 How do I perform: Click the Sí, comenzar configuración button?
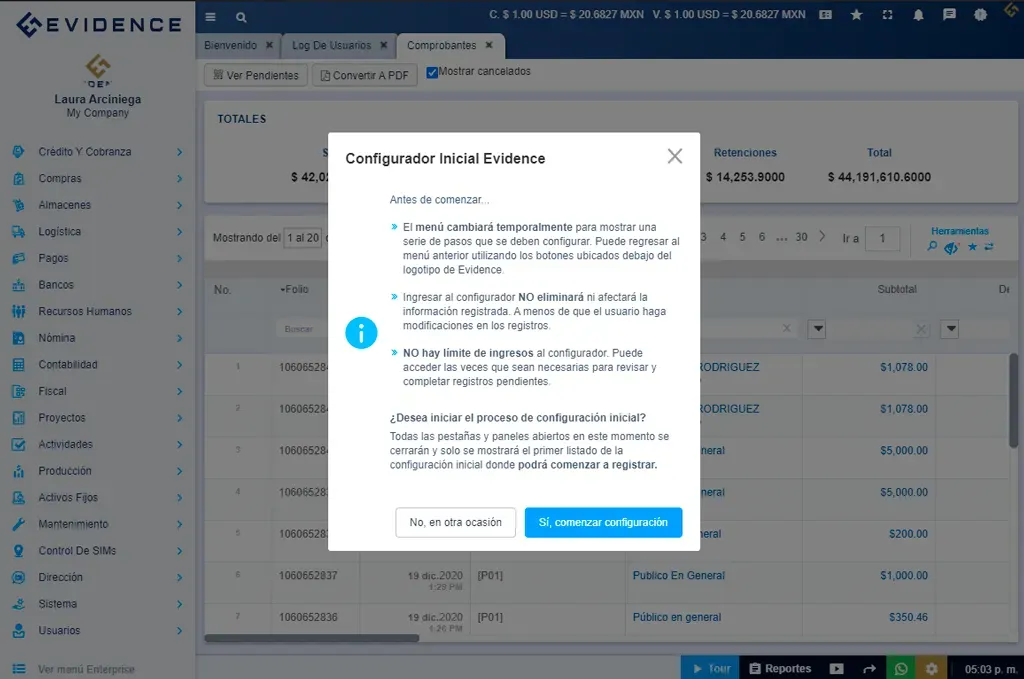pyautogui.click(x=603, y=522)
